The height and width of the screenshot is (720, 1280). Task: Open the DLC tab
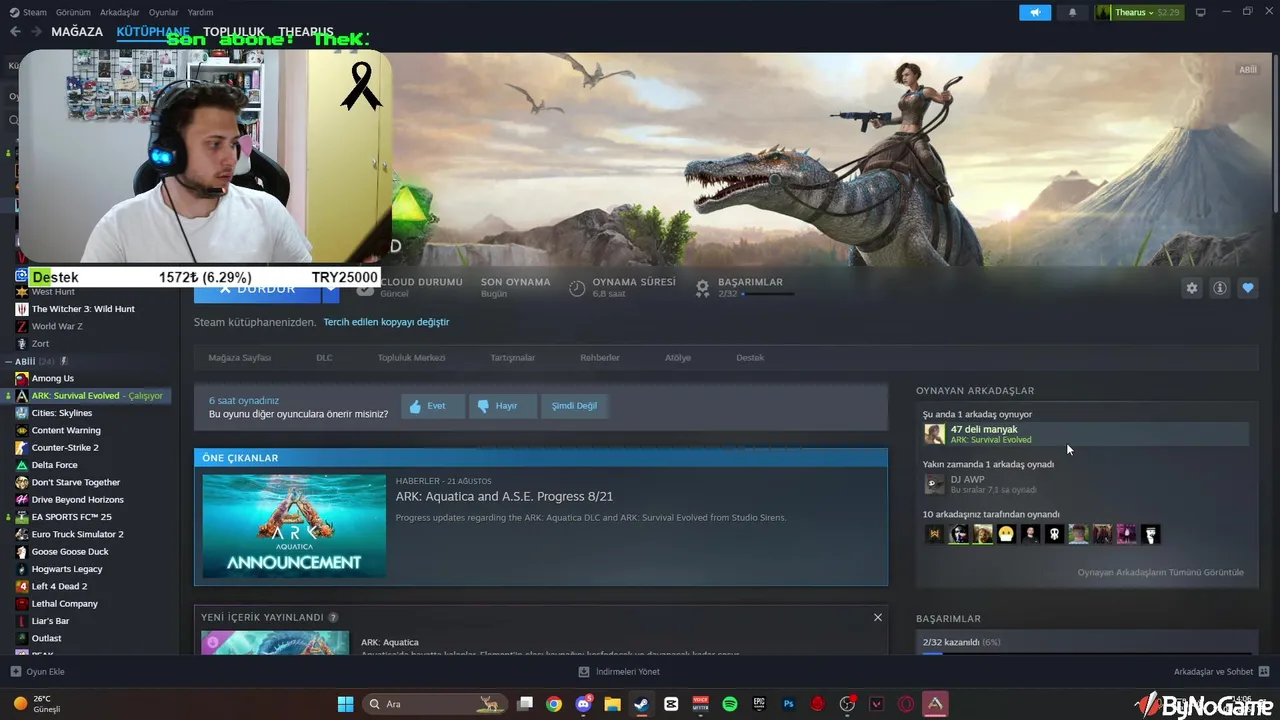324,358
